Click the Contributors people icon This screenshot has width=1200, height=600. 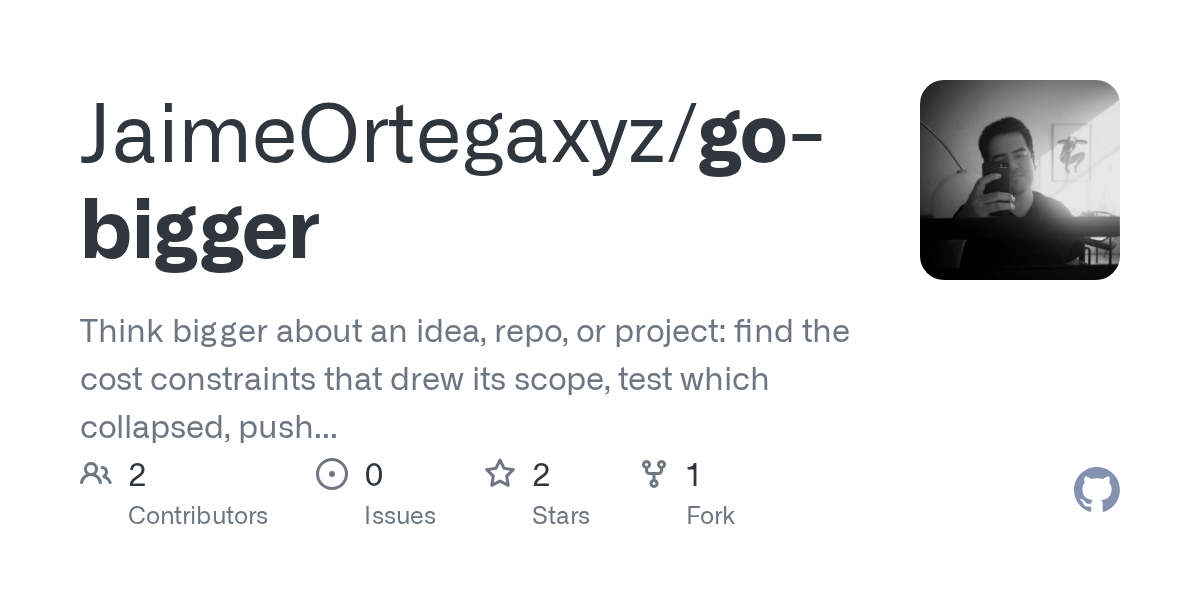pos(96,474)
